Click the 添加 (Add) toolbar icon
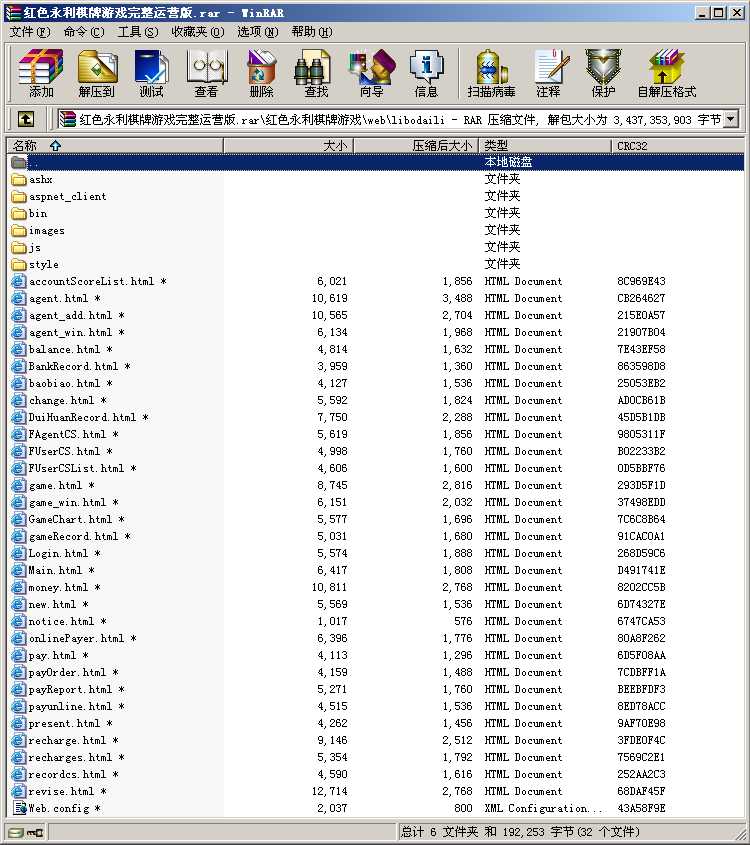 click(x=40, y=73)
